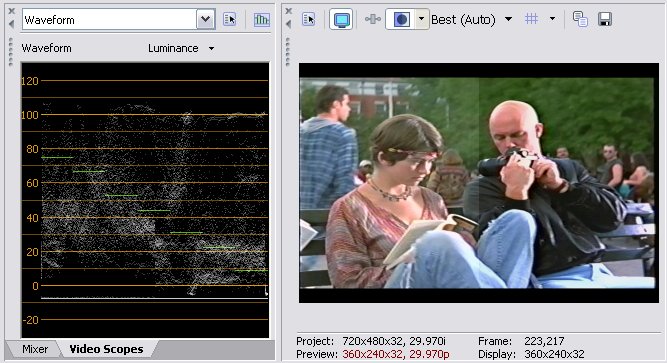Click the video preview image
The height and width of the screenshot is (363, 667).
click(479, 183)
